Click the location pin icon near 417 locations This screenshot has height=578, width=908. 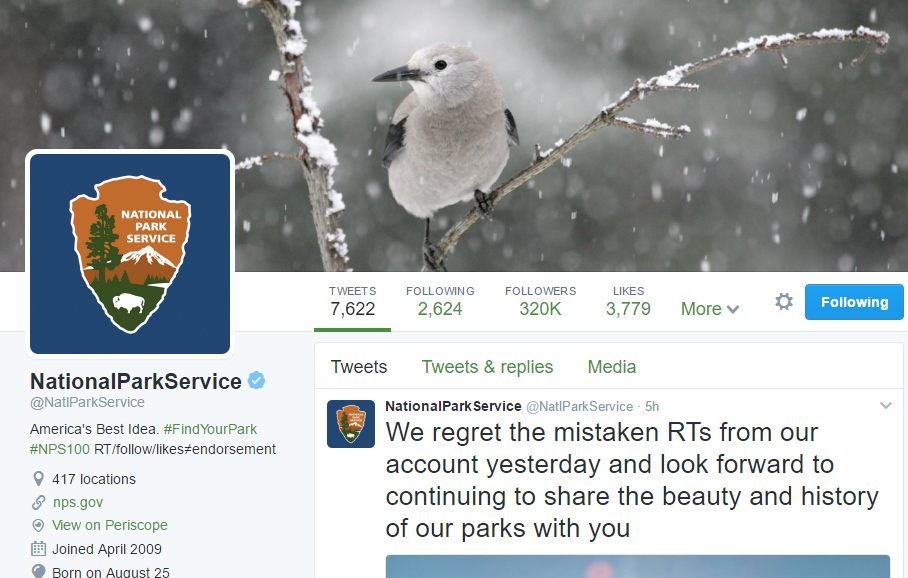(38, 479)
